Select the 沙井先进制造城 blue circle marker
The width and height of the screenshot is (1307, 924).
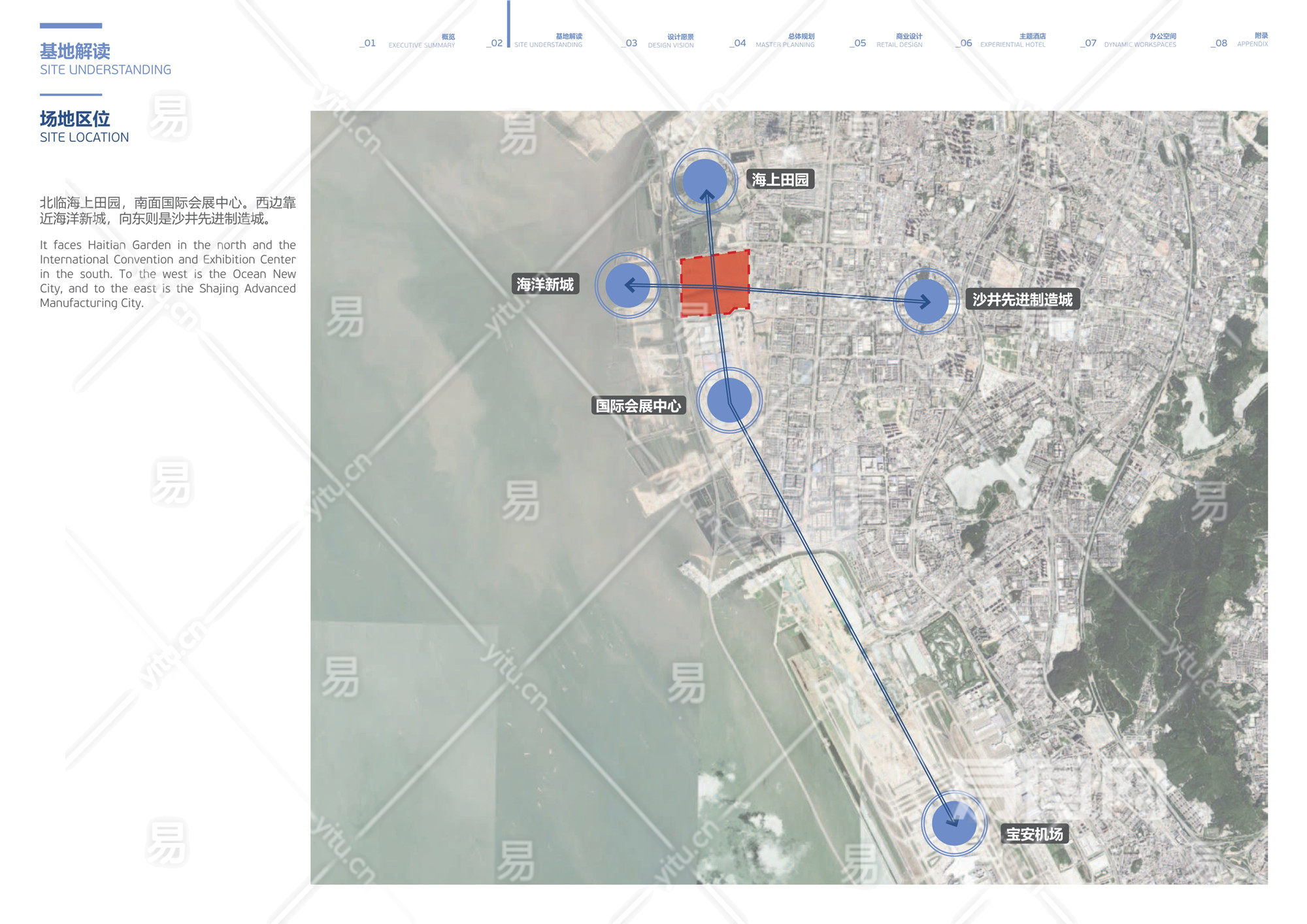click(x=926, y=301)
